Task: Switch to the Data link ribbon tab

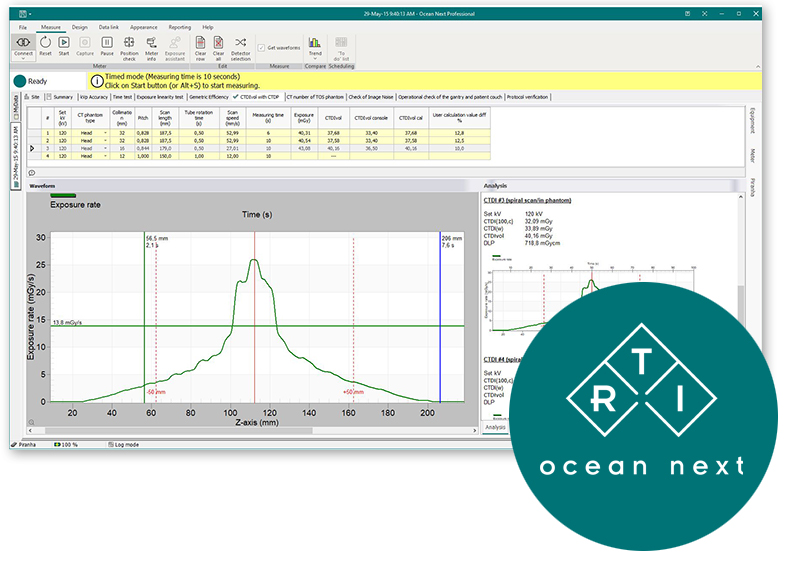Action: tap(108, 27)
